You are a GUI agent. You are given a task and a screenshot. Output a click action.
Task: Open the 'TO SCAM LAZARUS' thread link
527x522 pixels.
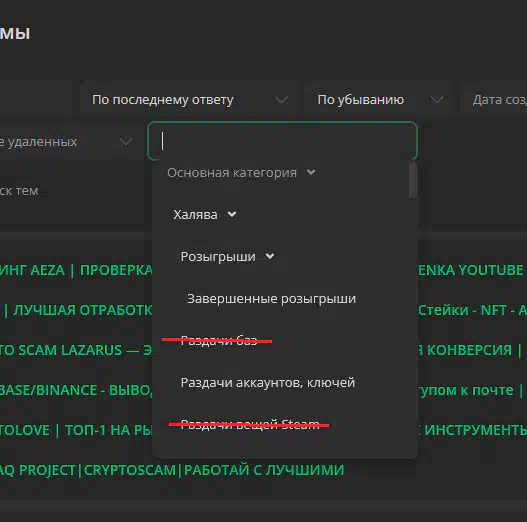(76, 350)
